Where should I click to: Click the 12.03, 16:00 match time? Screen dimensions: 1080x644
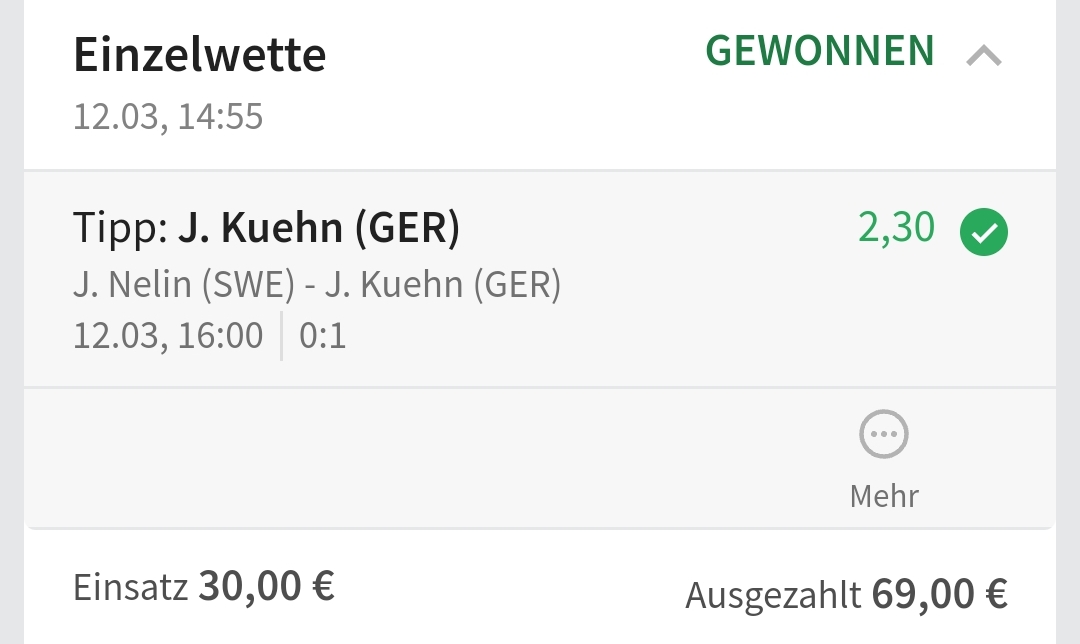(x=168, y=335)
